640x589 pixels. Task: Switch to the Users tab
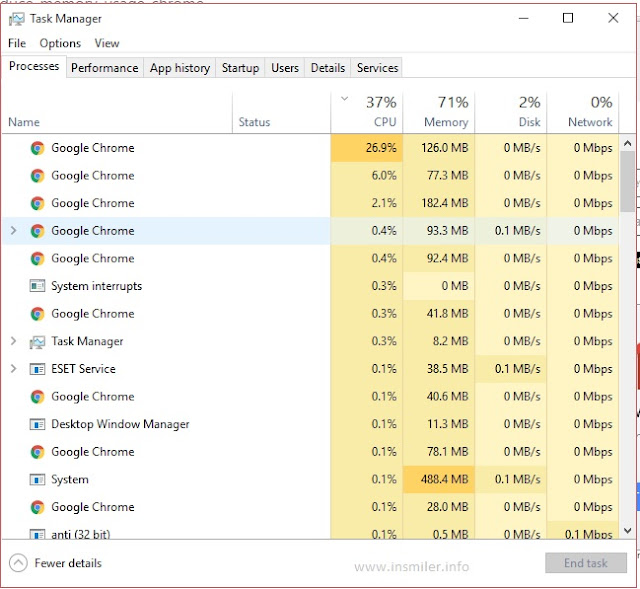pos(285,68)
